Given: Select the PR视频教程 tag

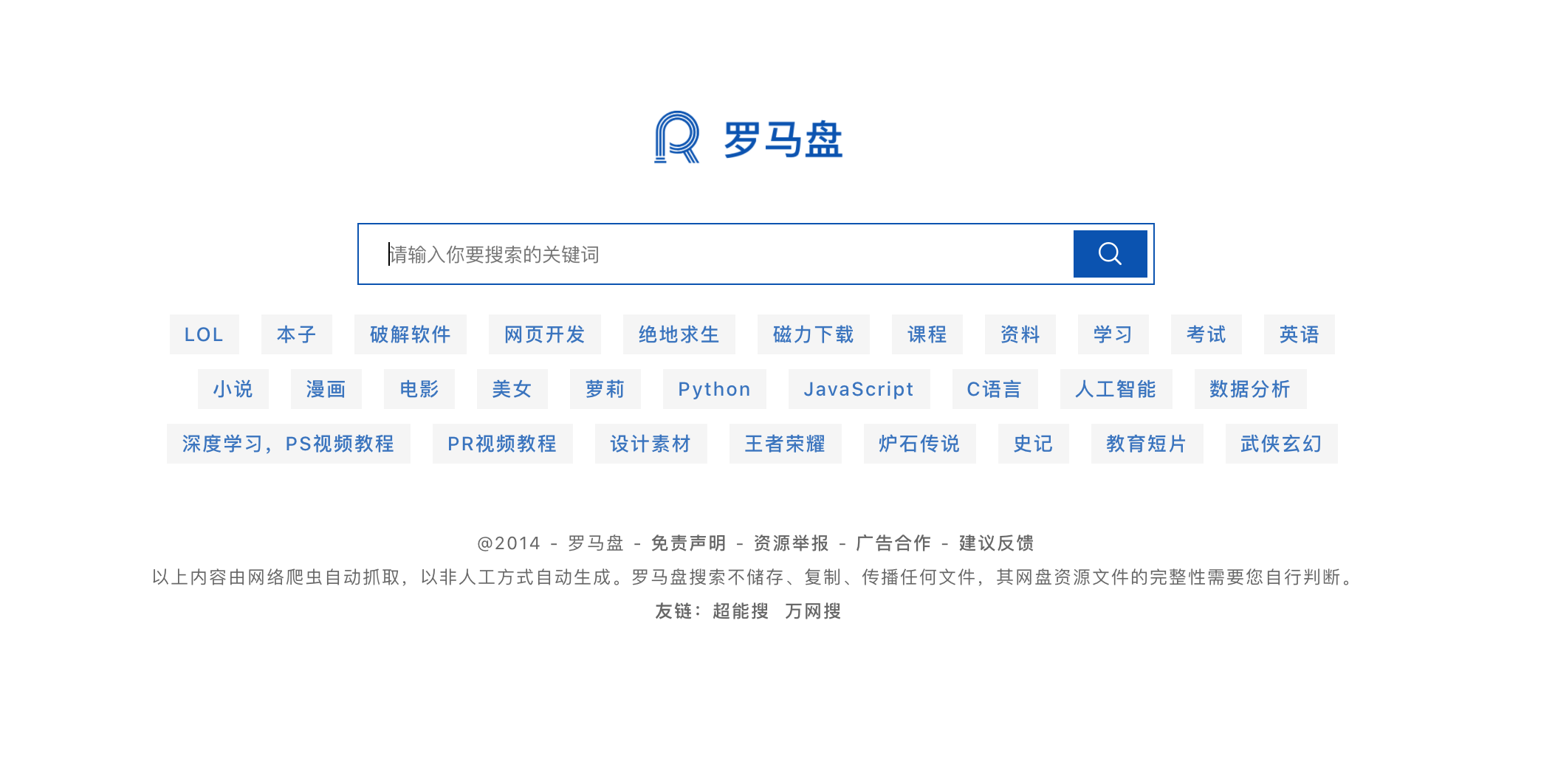Looking at the screenshot, I should [502, 444].
